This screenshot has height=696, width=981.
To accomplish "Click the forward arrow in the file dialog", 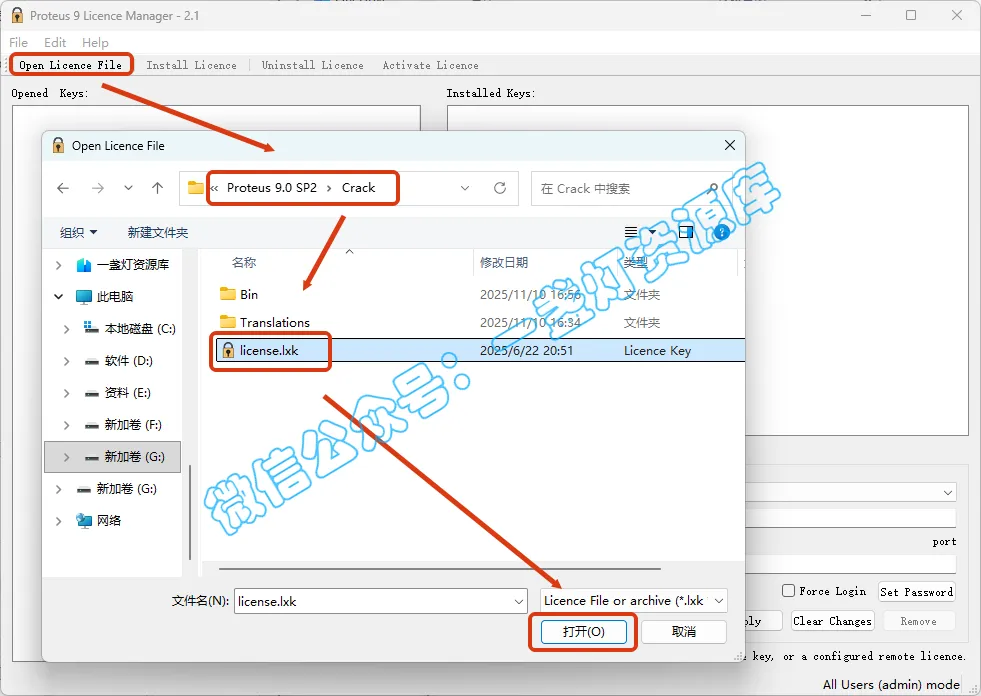I will pyautogui.click(x=98, y=188).
